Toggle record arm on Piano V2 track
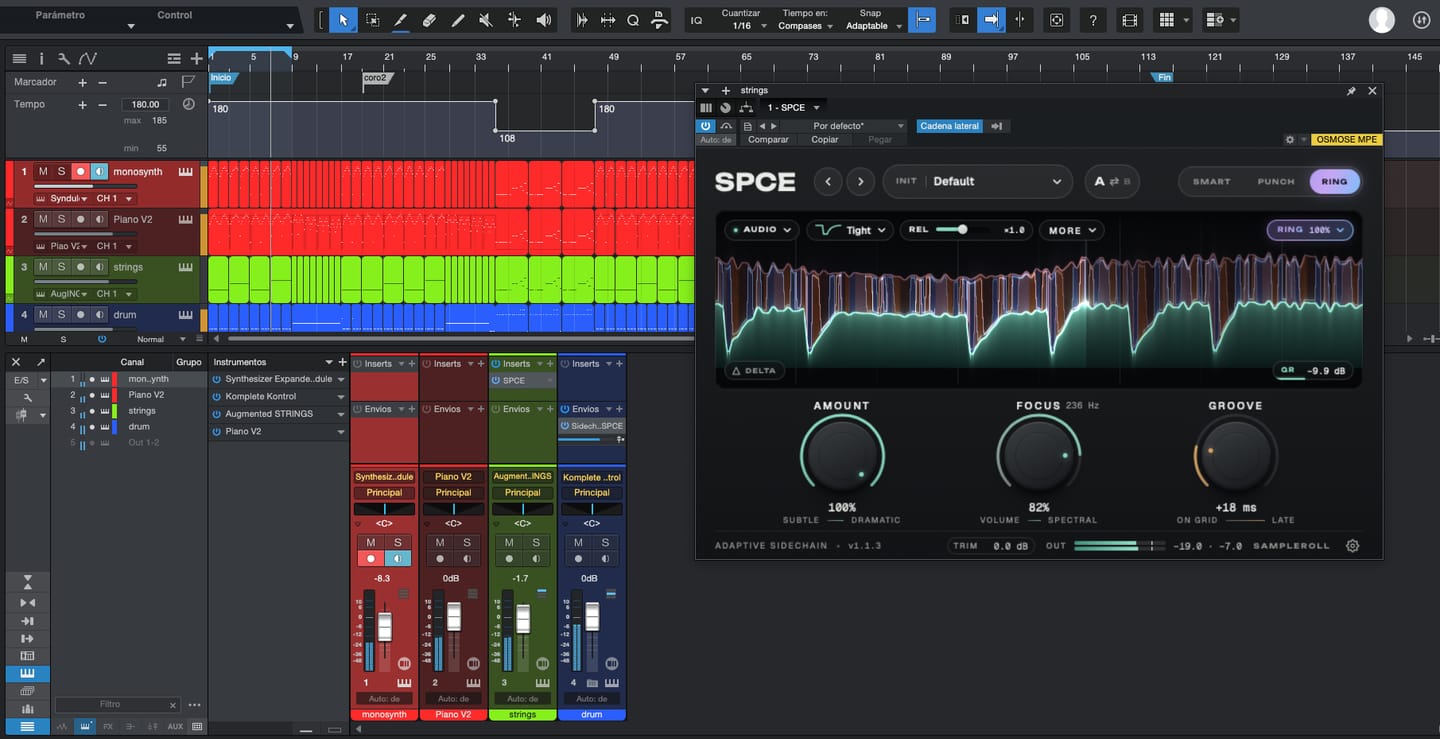Screen dimensions: 1440x739 81,219
